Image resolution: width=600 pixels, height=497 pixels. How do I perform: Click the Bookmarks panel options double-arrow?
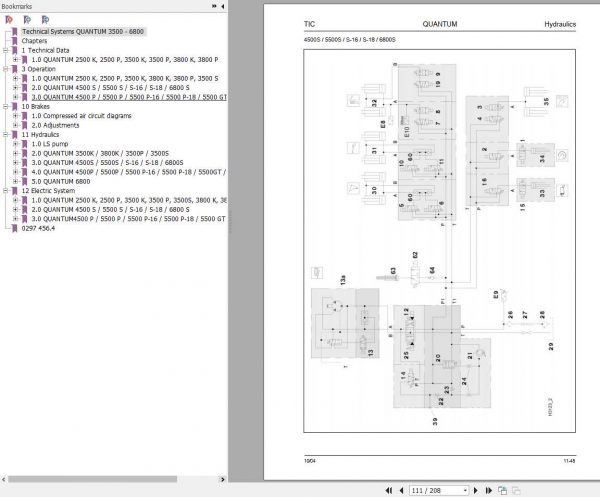[214, 6]
